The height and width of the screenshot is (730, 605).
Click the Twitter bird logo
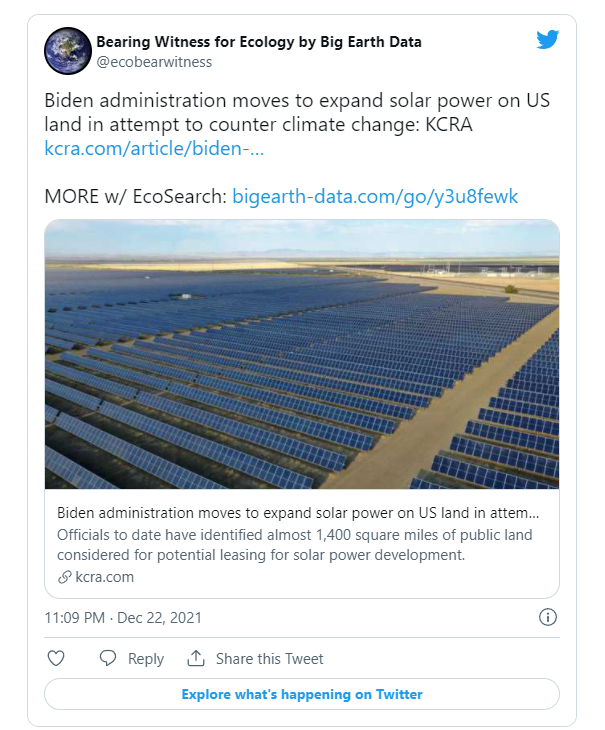[548, 40]
